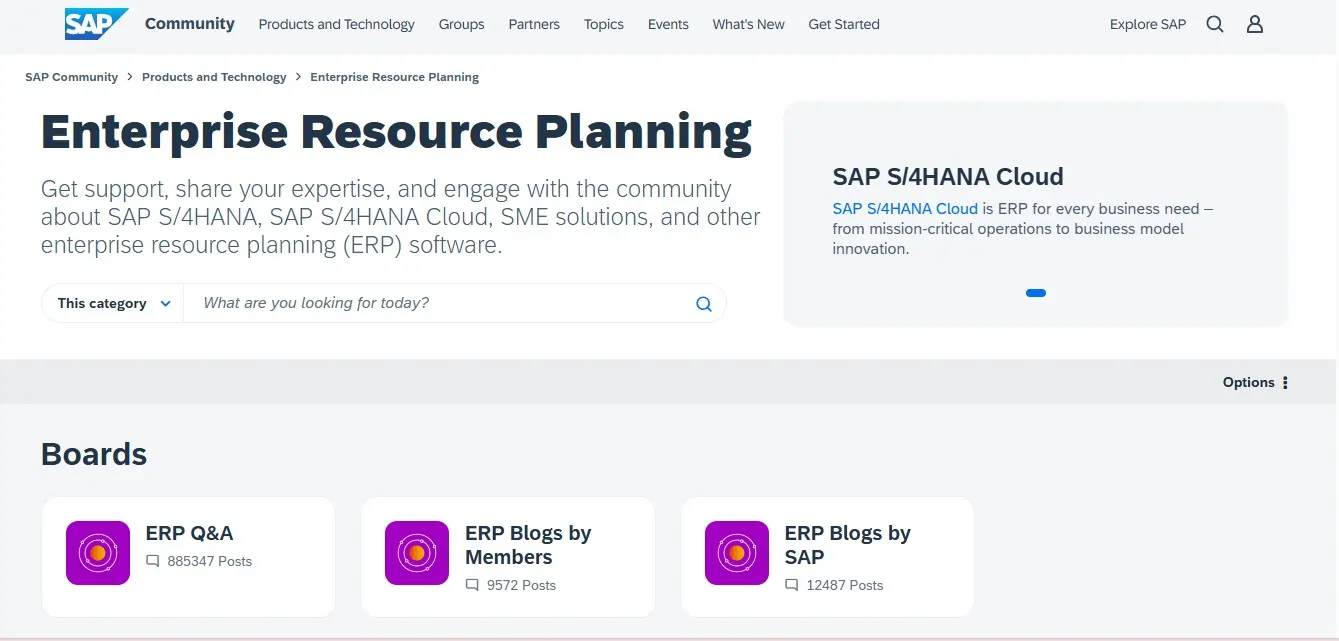Open the Get Started menu
Image resolution: width=1339 pixels, height=641 pixels.
point(844,24)
